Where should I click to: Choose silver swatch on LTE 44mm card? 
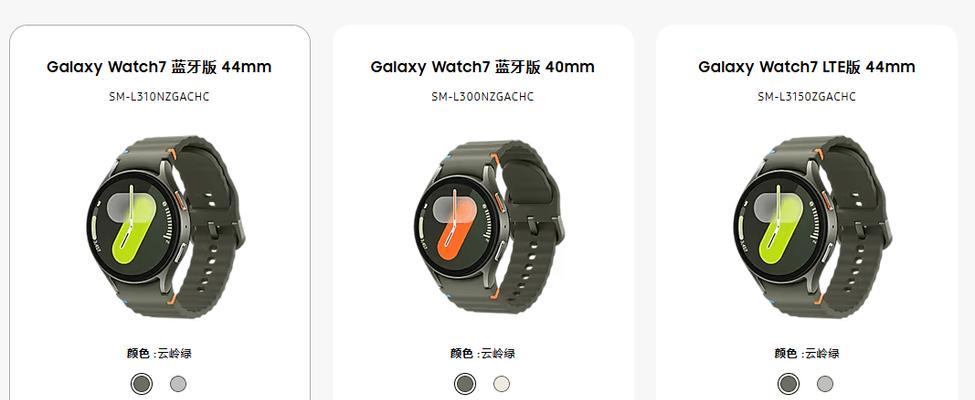[825, 383]
